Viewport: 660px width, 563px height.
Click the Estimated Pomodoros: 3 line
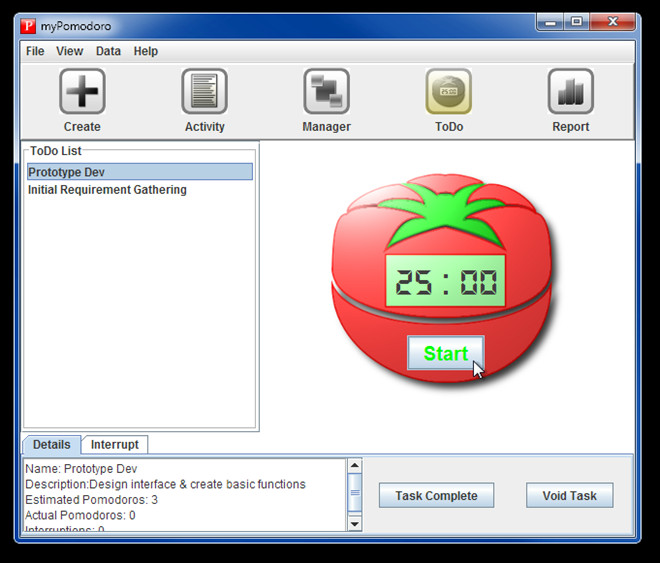tap(91, 500)
